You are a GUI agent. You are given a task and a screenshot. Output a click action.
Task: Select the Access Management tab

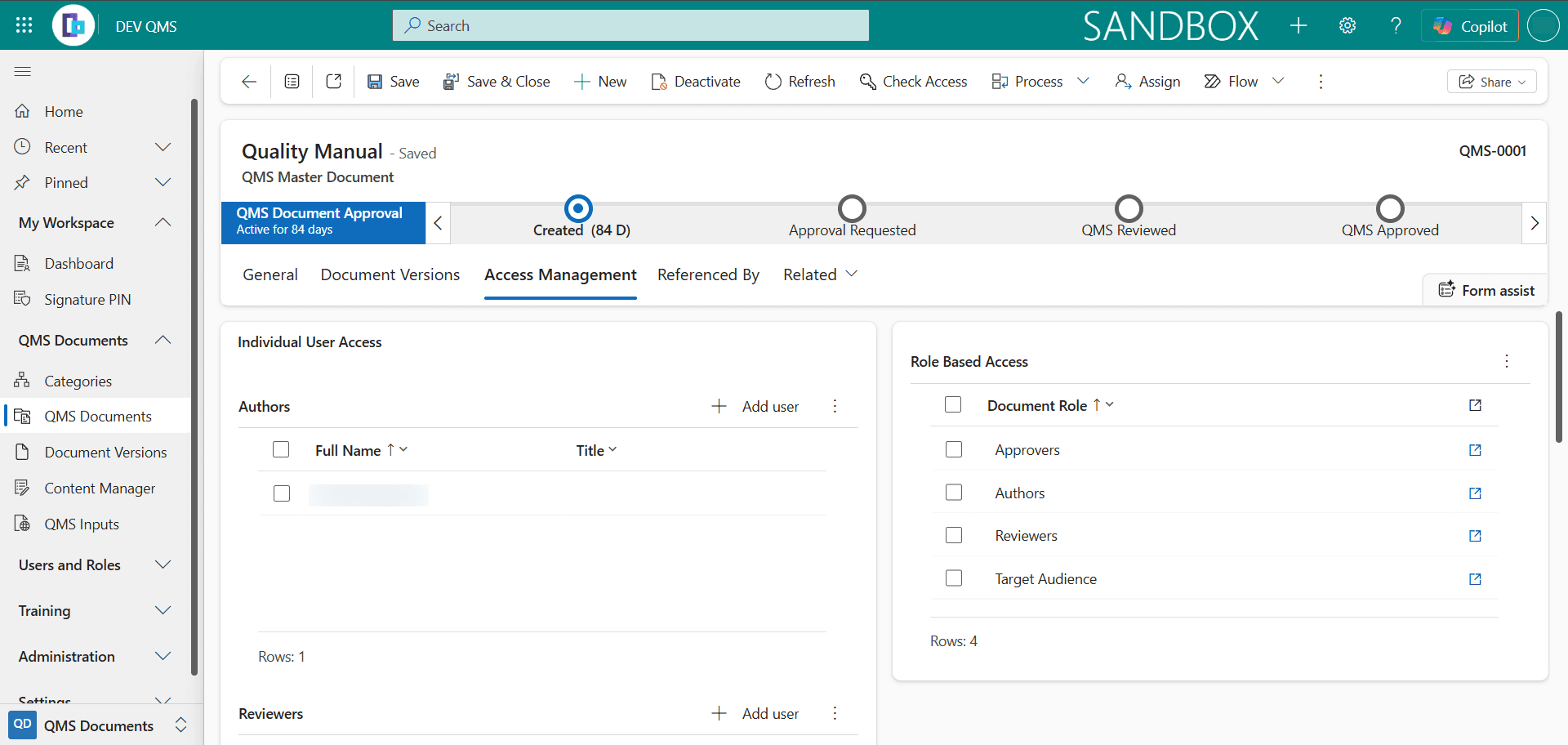pos(560,274)
